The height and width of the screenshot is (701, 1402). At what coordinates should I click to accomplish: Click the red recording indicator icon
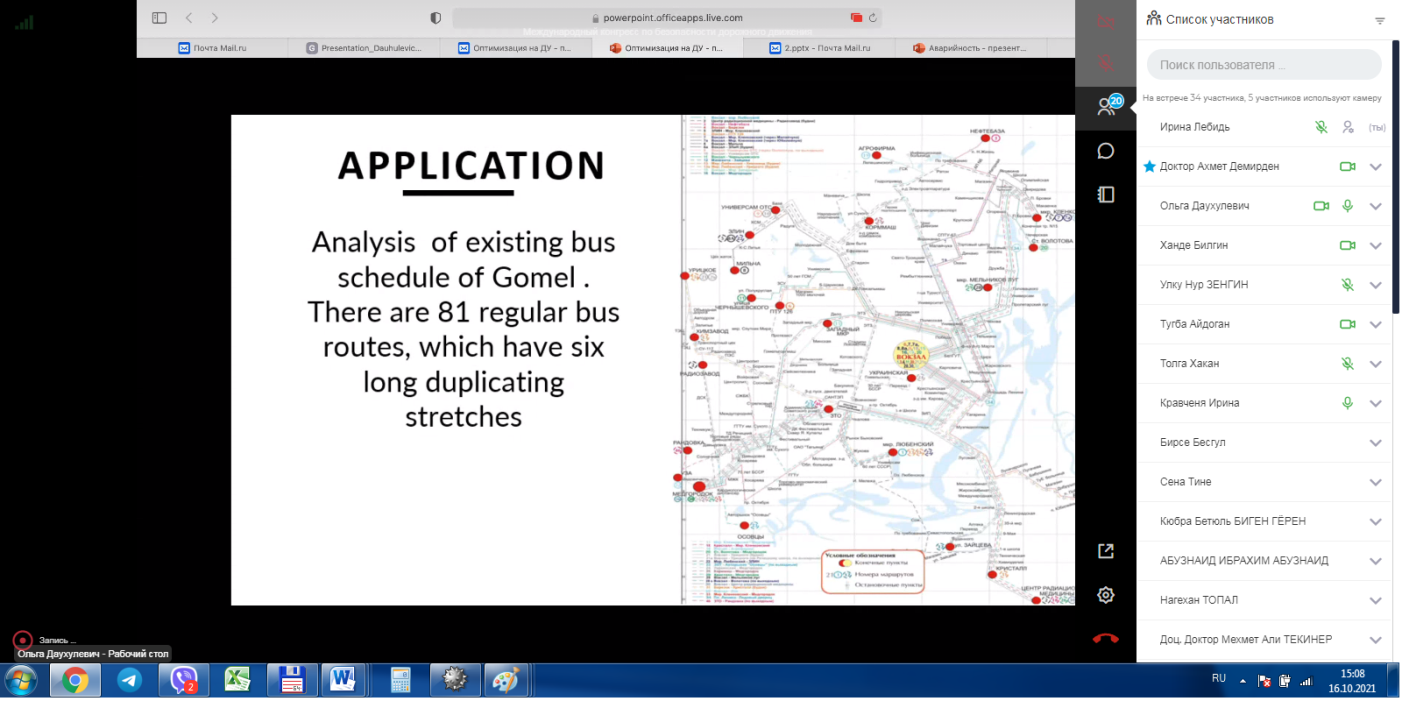tap(21, 640)
